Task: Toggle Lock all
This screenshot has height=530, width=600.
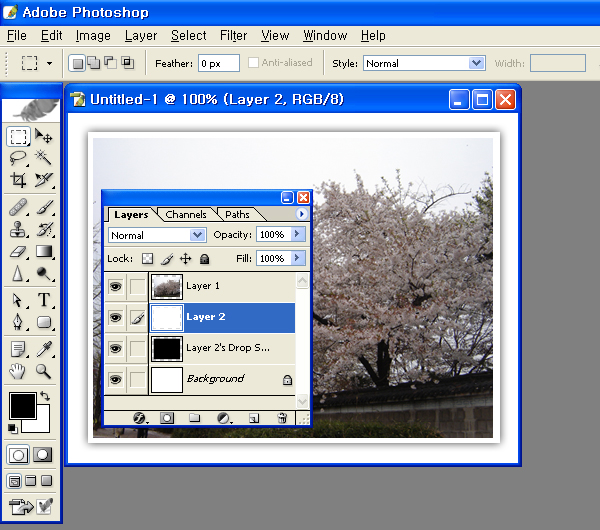Action: [x=205, y=259]
